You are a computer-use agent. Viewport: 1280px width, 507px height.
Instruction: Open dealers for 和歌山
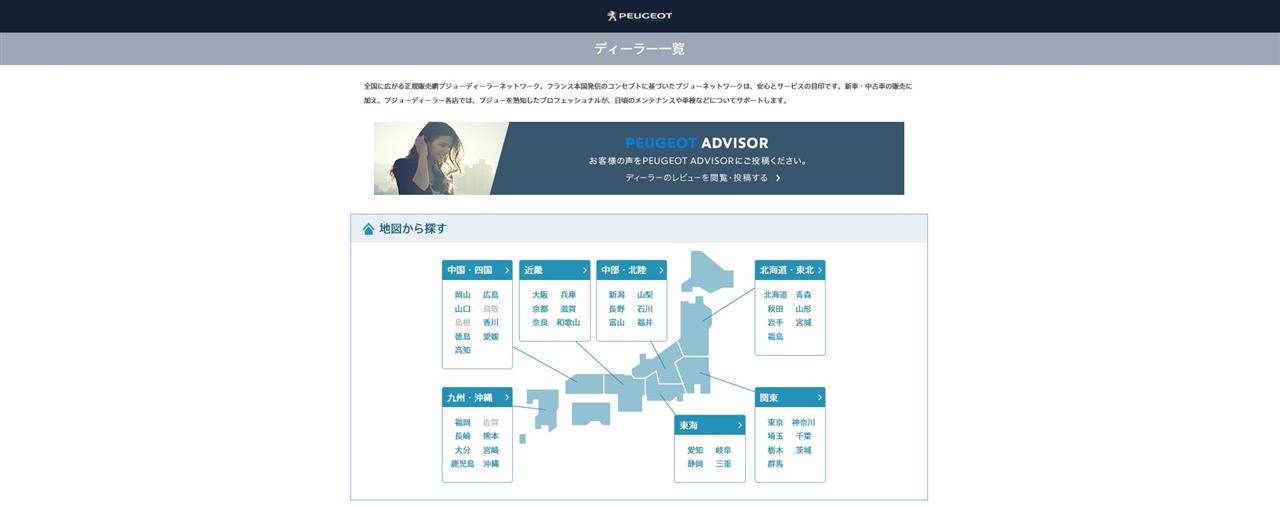[x=568, y=323]
